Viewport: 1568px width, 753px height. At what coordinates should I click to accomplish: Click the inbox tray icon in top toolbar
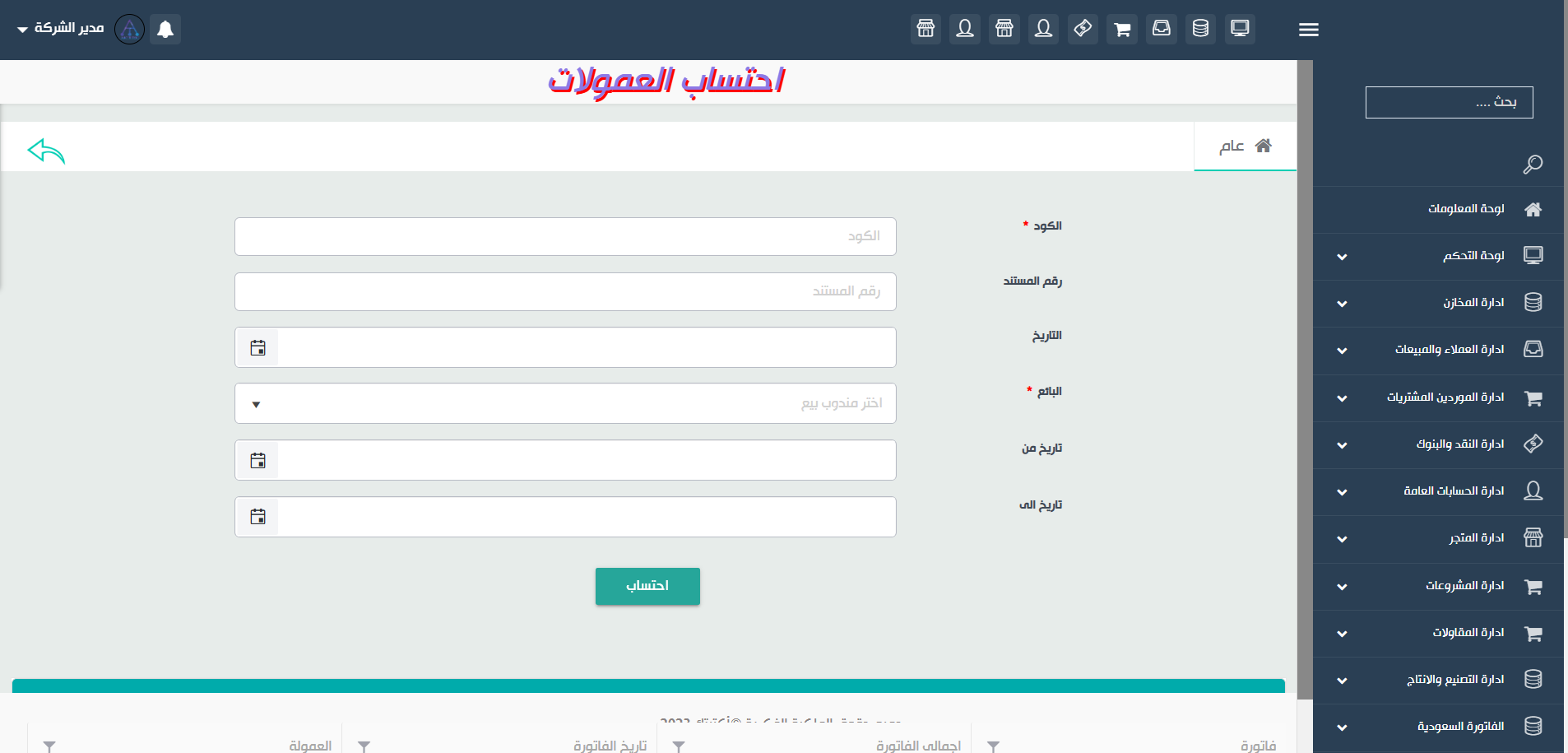click(1161, 29)
